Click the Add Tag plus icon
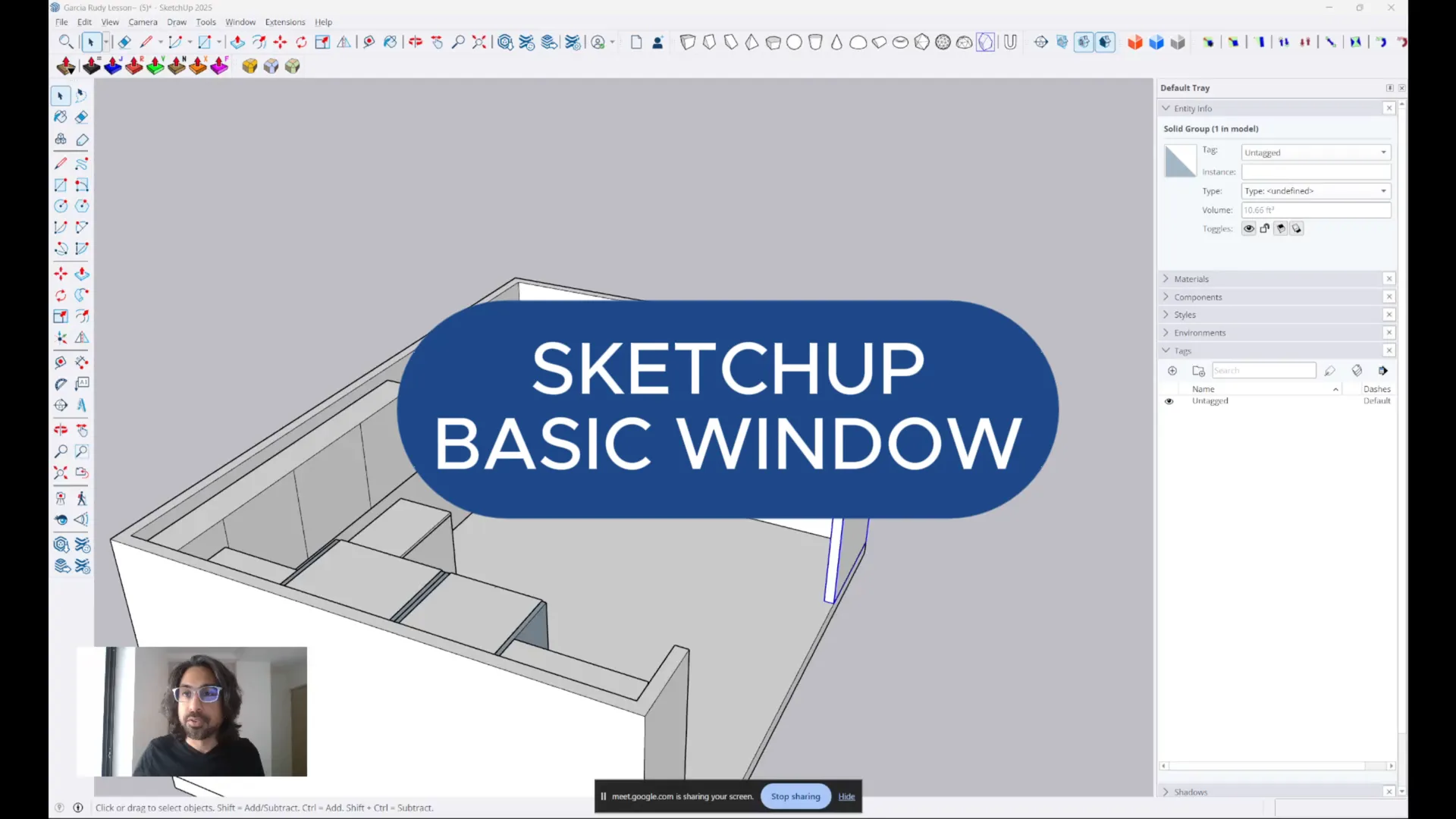 (1172, 371)
